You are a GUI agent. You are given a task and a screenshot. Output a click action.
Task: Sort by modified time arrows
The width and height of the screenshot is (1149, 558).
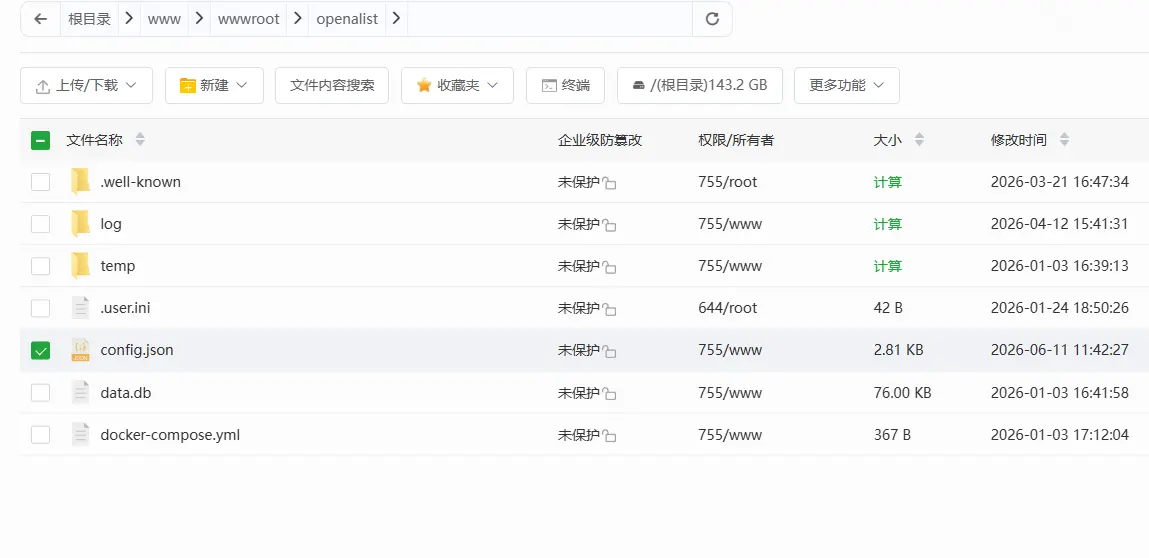1064,139
